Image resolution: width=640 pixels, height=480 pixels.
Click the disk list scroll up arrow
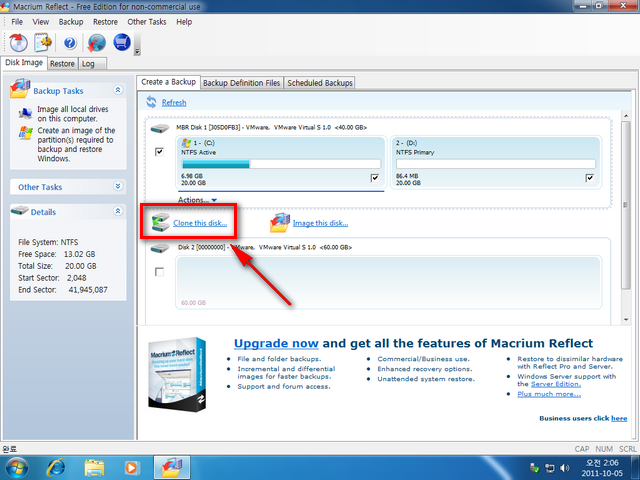626,116
